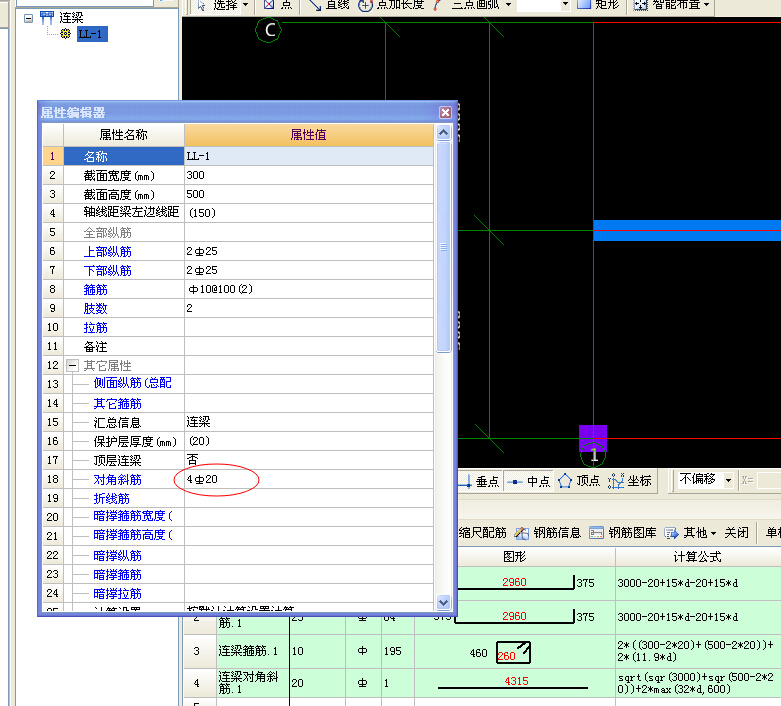The height and width of the screenshot is (706, 781).
Task: Select the 矩形 rectangle drawing tool
Action: [x=598, y=5]
